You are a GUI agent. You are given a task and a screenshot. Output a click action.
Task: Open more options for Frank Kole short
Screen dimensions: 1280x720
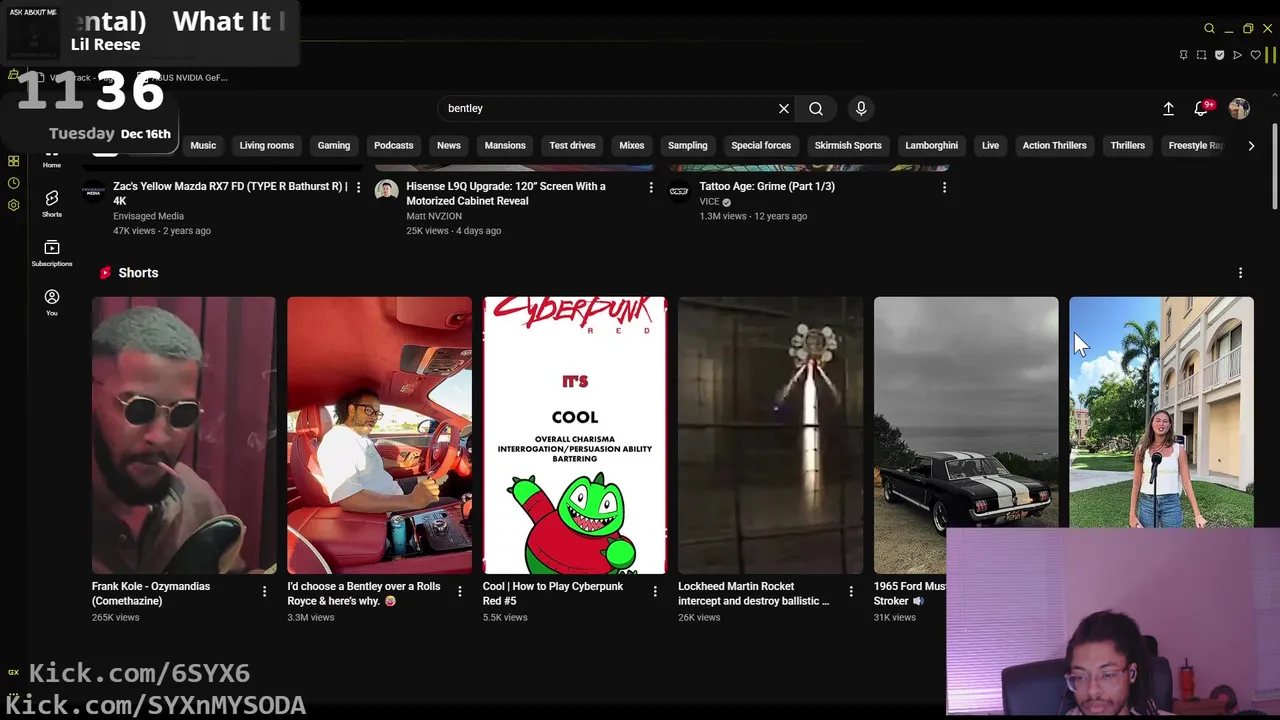(264, 592)
